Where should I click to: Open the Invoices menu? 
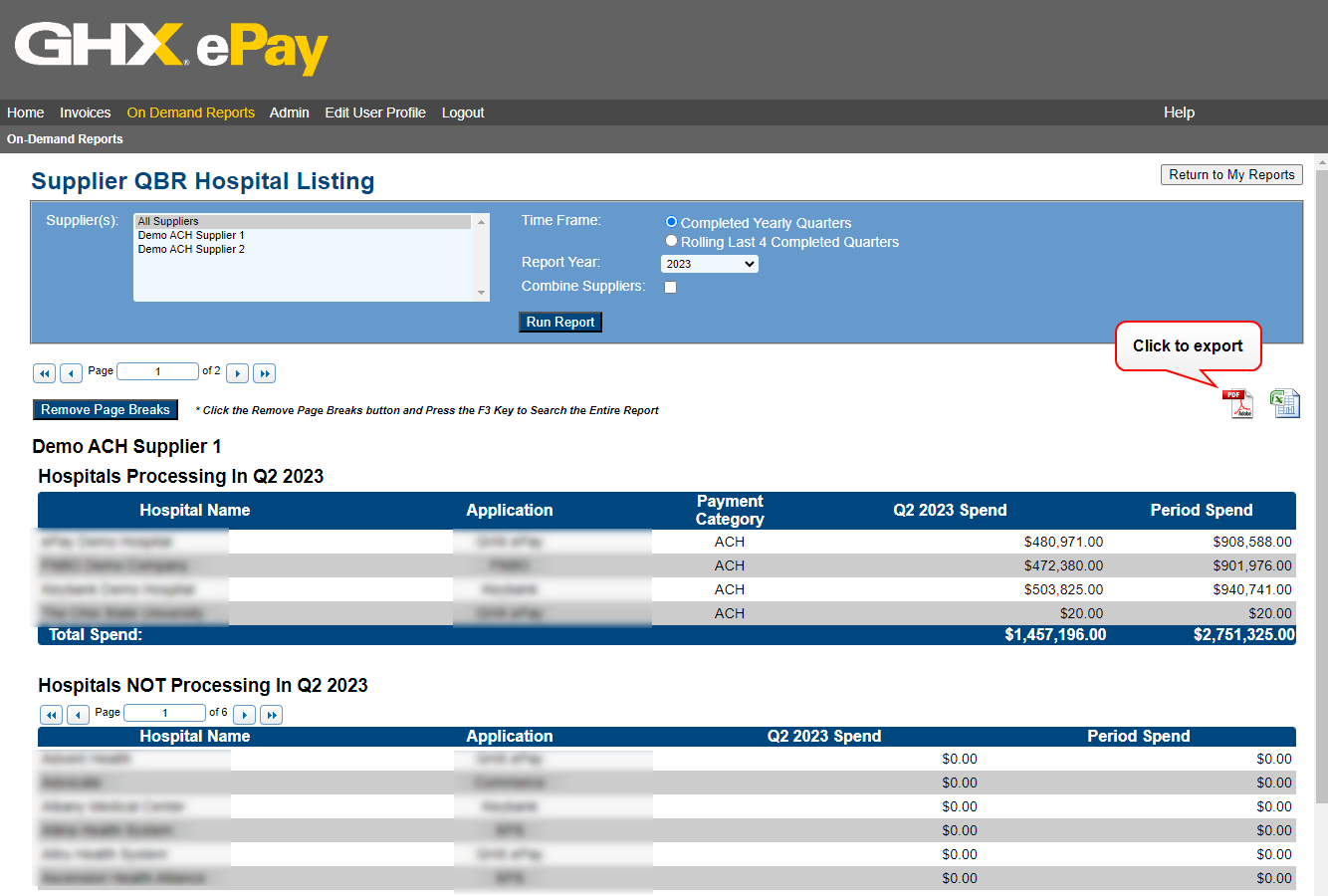pos(85,112)
